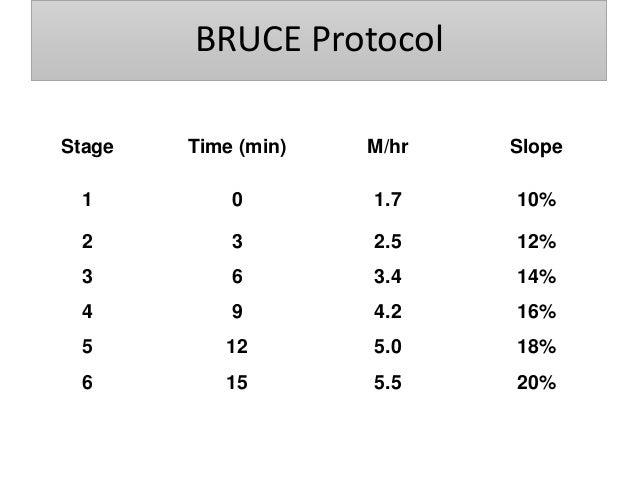Viewport: 638px width, 479px height.
Task: Click the 18% slope value
Action: (536, 347)
